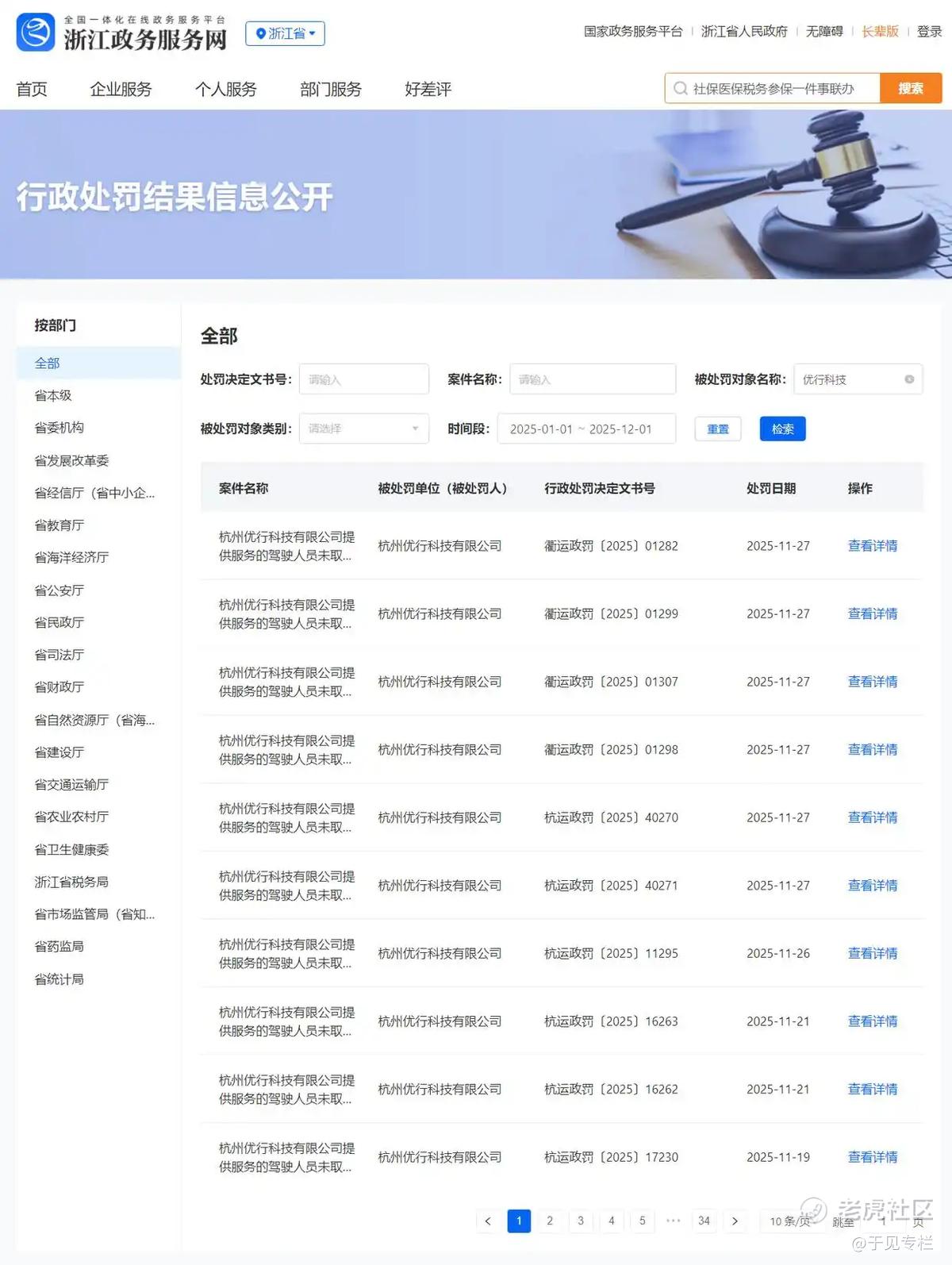Go to previous page with left arrow

488,1221
